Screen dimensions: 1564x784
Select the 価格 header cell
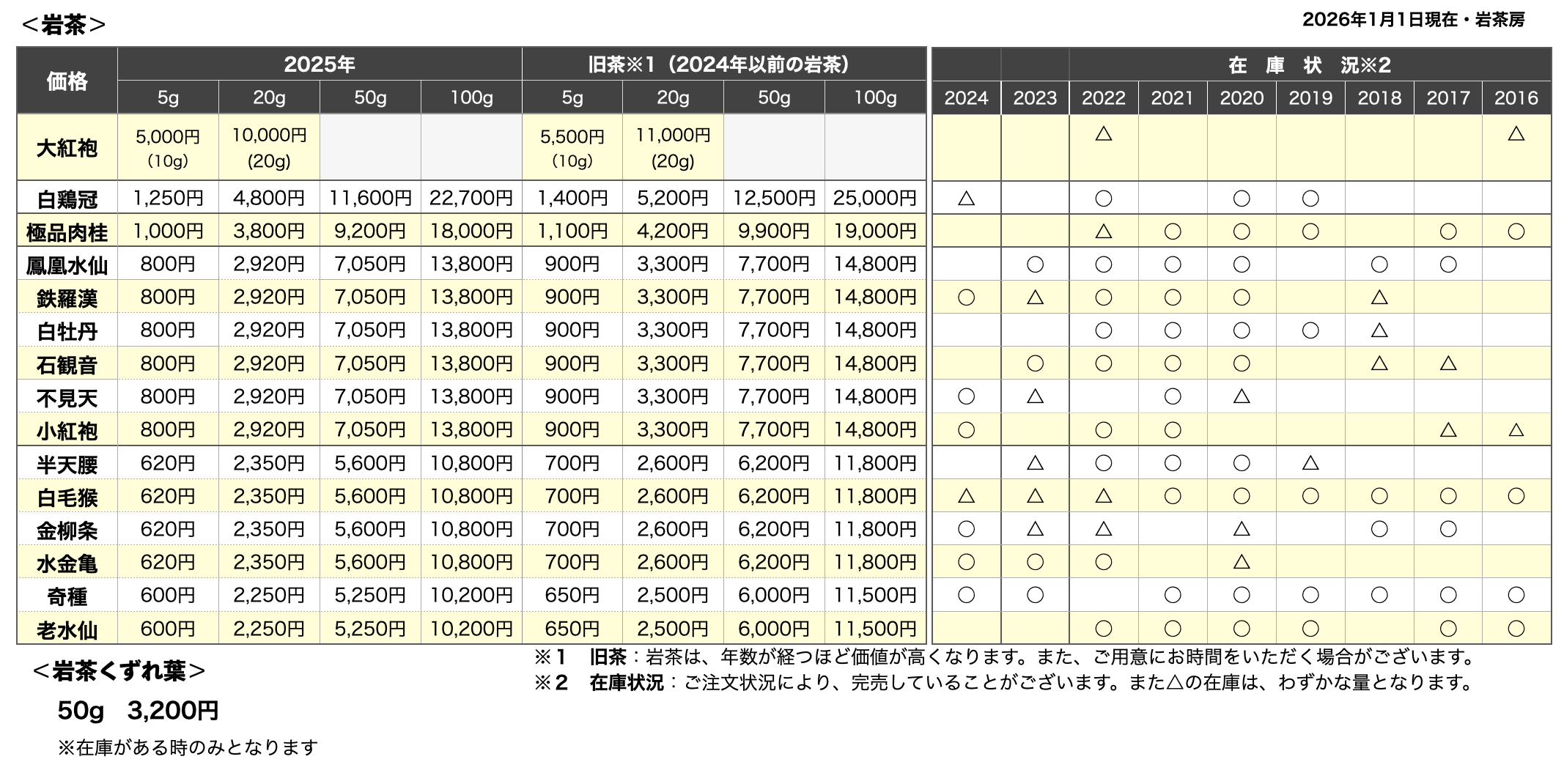pos(67,81)
